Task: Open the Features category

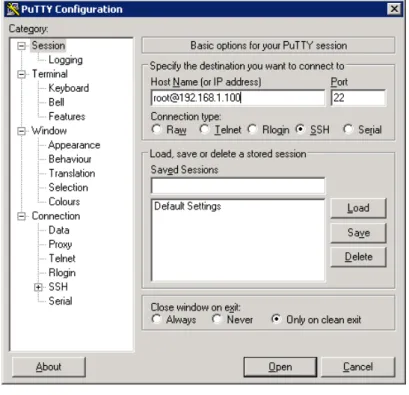Action: [67, 117]
